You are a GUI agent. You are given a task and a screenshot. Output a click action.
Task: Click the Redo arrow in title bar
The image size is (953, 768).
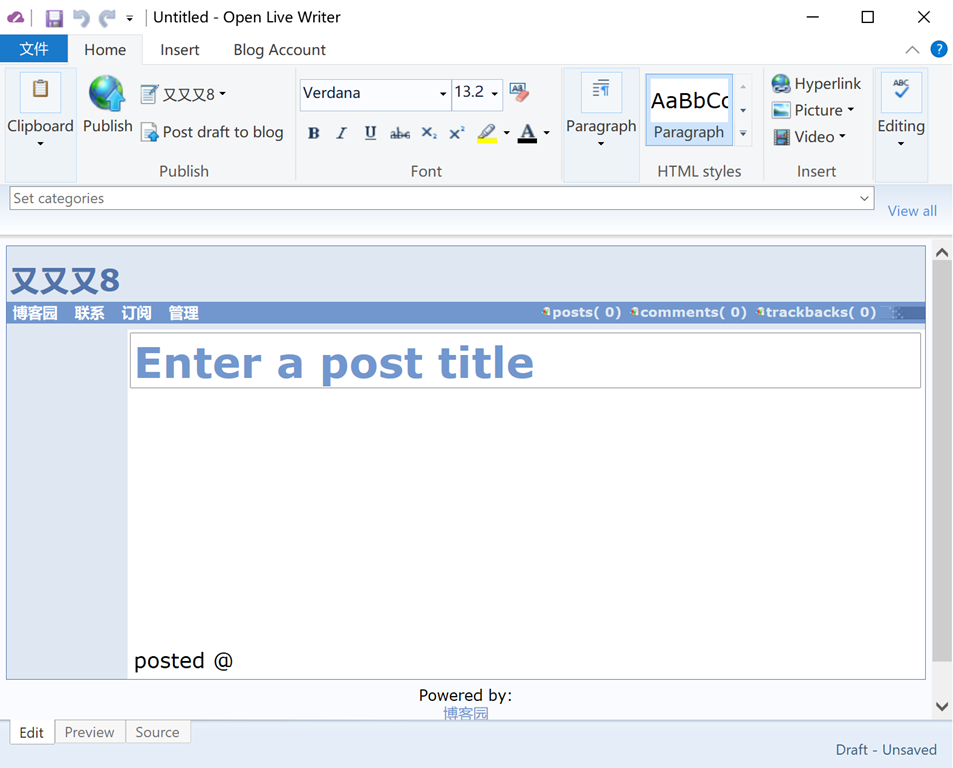pos(107,18)
